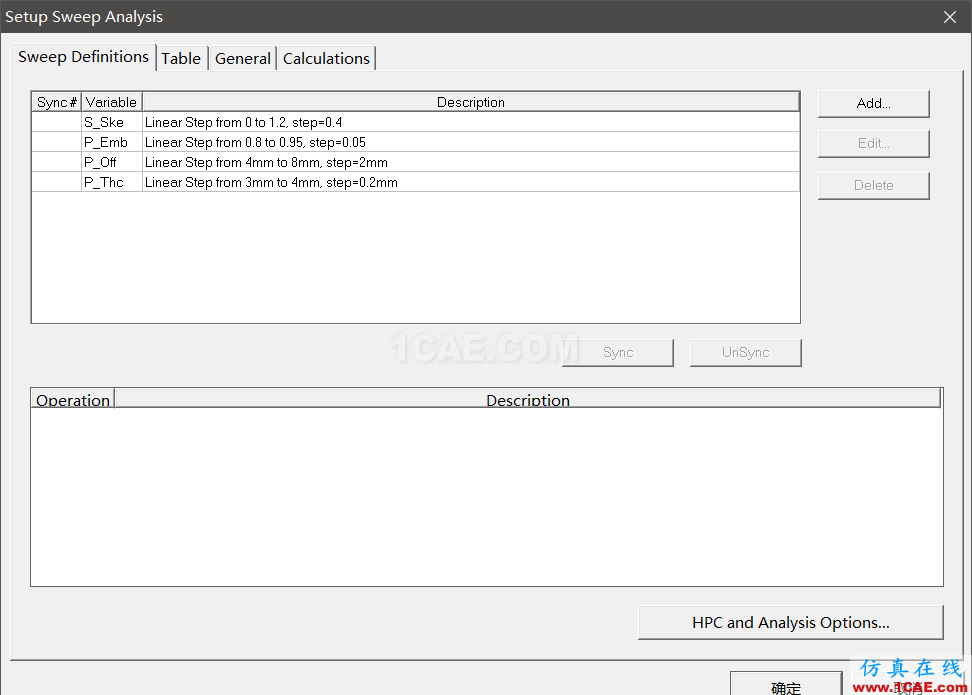Confirm with the 确定 button
The height and width of the screenshot is (695, 972).
pyautogui.click(x=785, y=684)
